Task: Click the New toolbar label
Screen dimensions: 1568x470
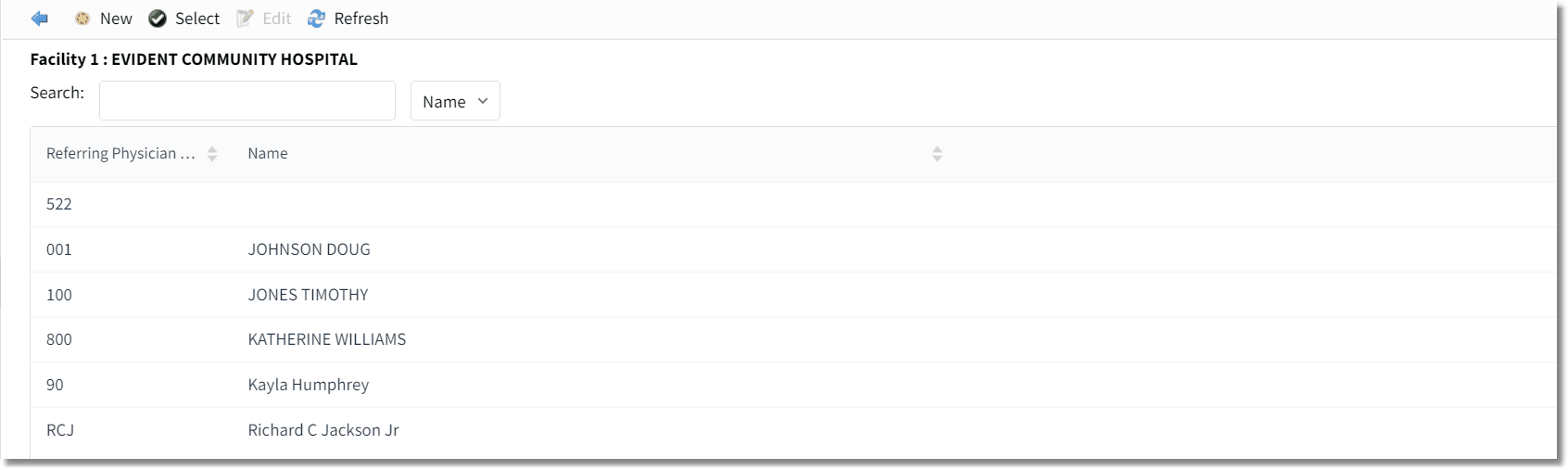Action: 116,19
